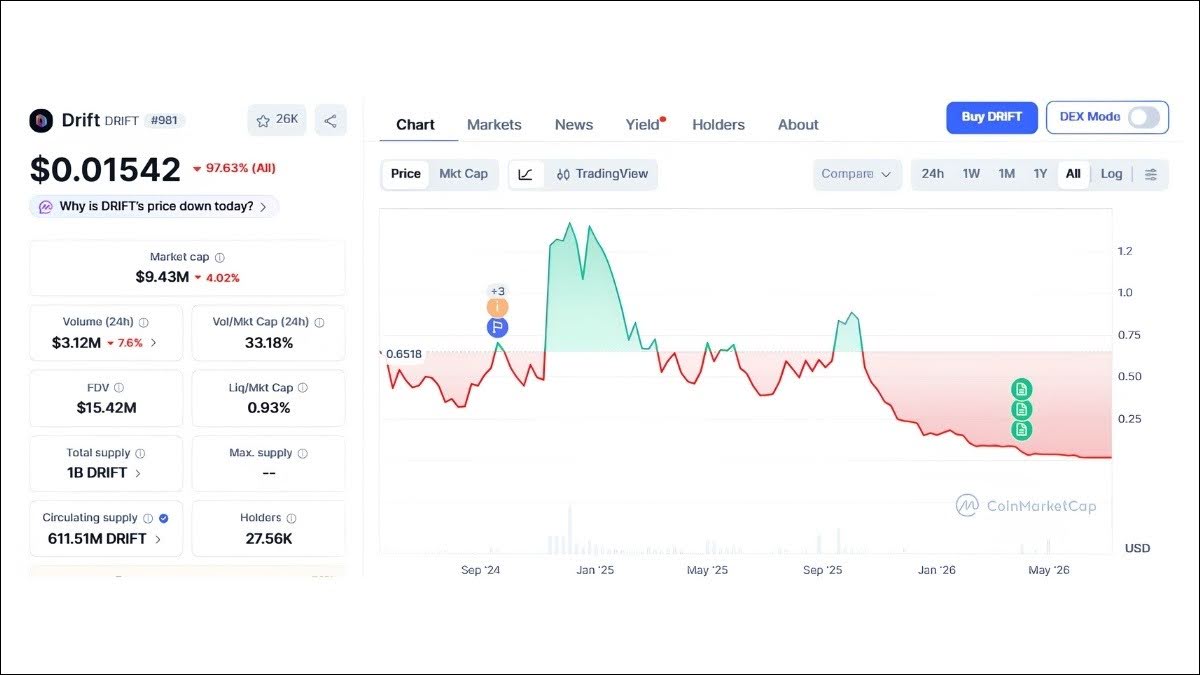Open the Compare dropdown
This screenshot has width=1200, height=675.
point(857,174)
